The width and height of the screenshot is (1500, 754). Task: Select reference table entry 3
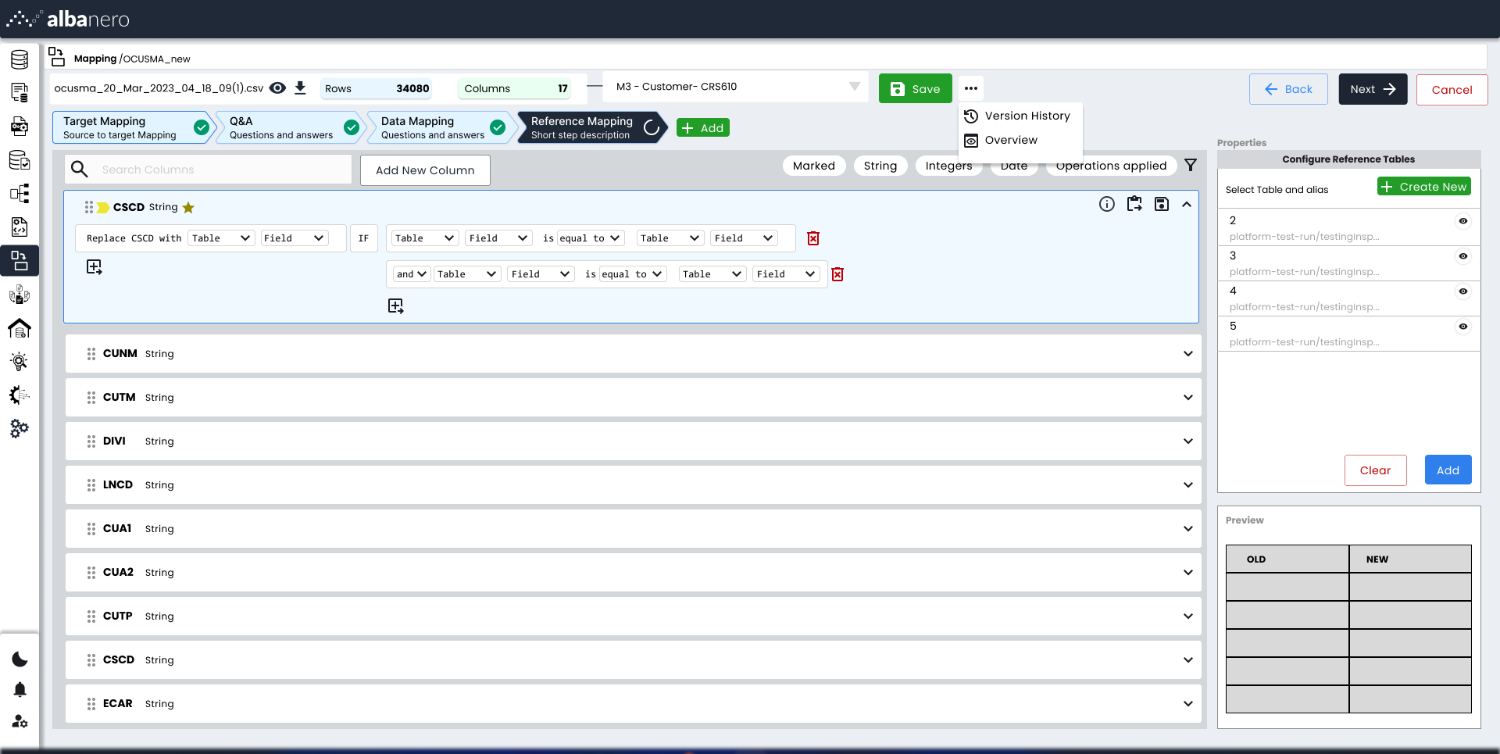coord(1348,263)
